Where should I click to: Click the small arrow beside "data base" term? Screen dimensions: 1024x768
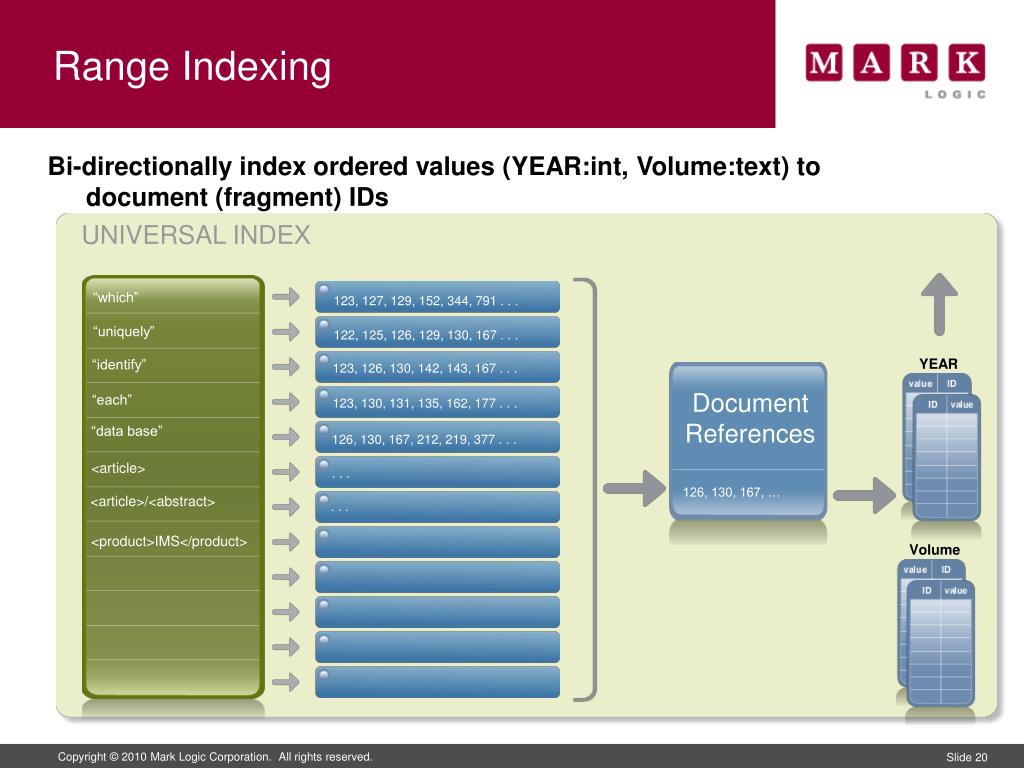(x=285, y=437)
